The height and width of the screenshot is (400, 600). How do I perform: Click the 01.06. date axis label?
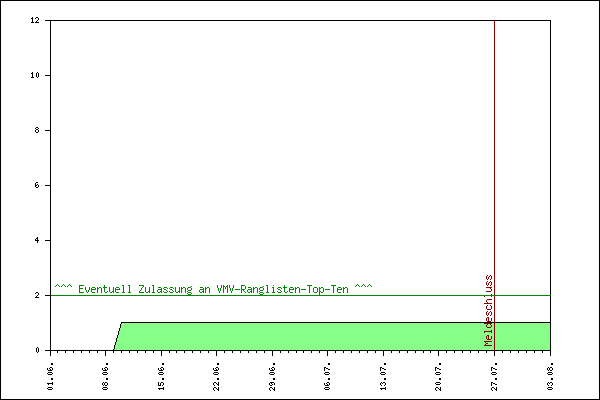tap(50, 377)
